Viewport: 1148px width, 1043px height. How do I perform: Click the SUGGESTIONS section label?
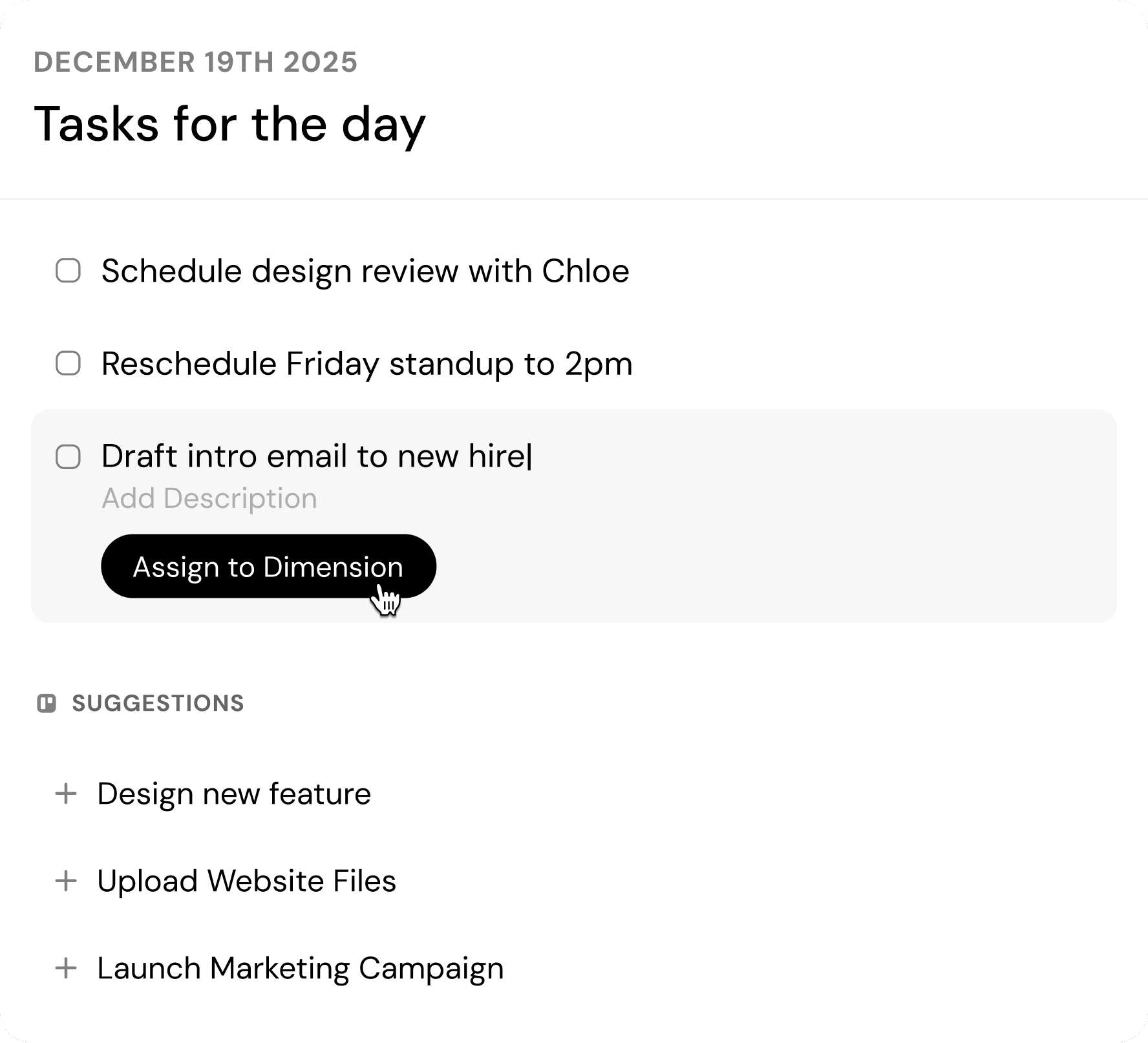[158, 703]
